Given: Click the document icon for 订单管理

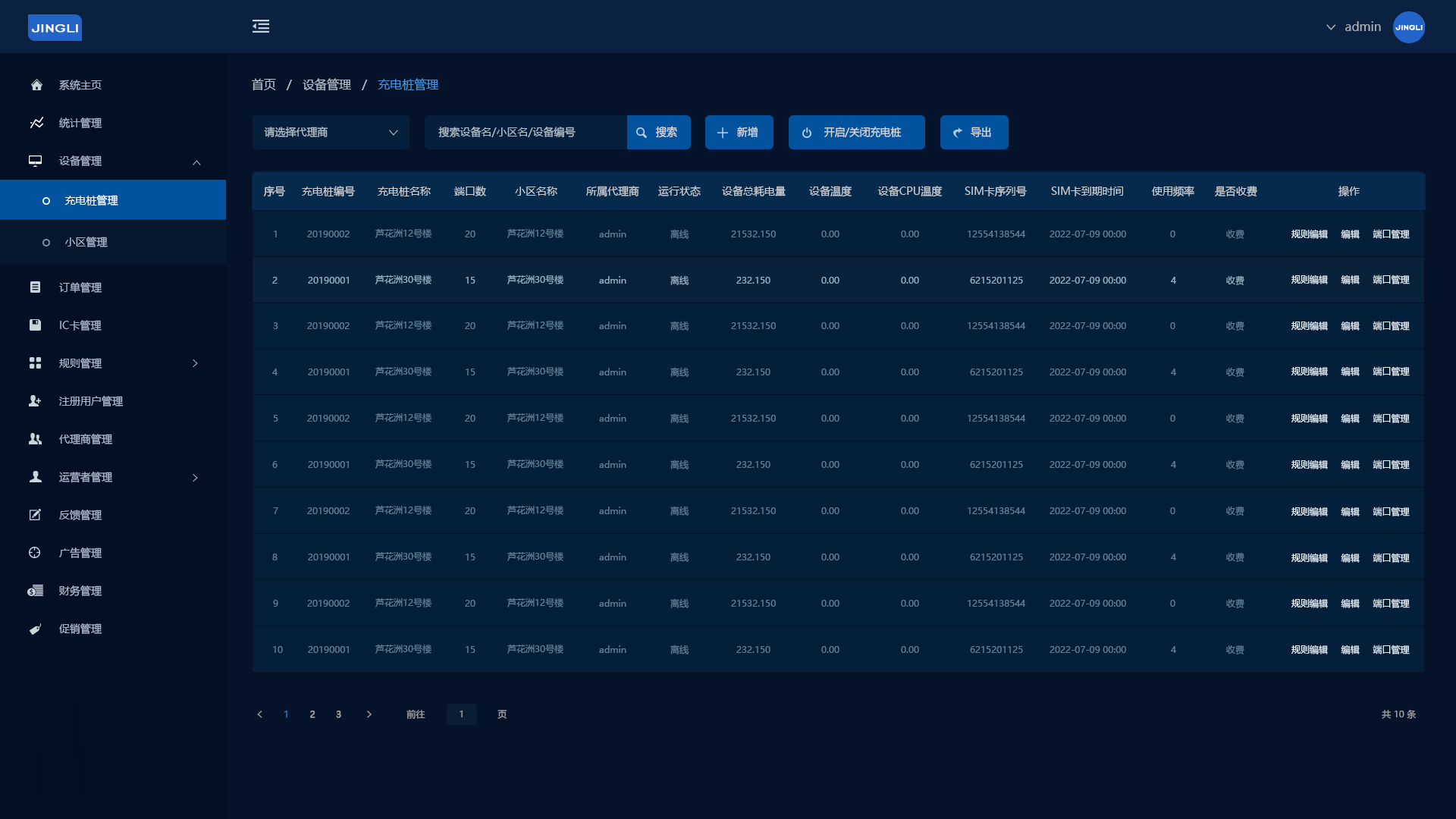Looking at the screenshot, I should click(35, 287).
